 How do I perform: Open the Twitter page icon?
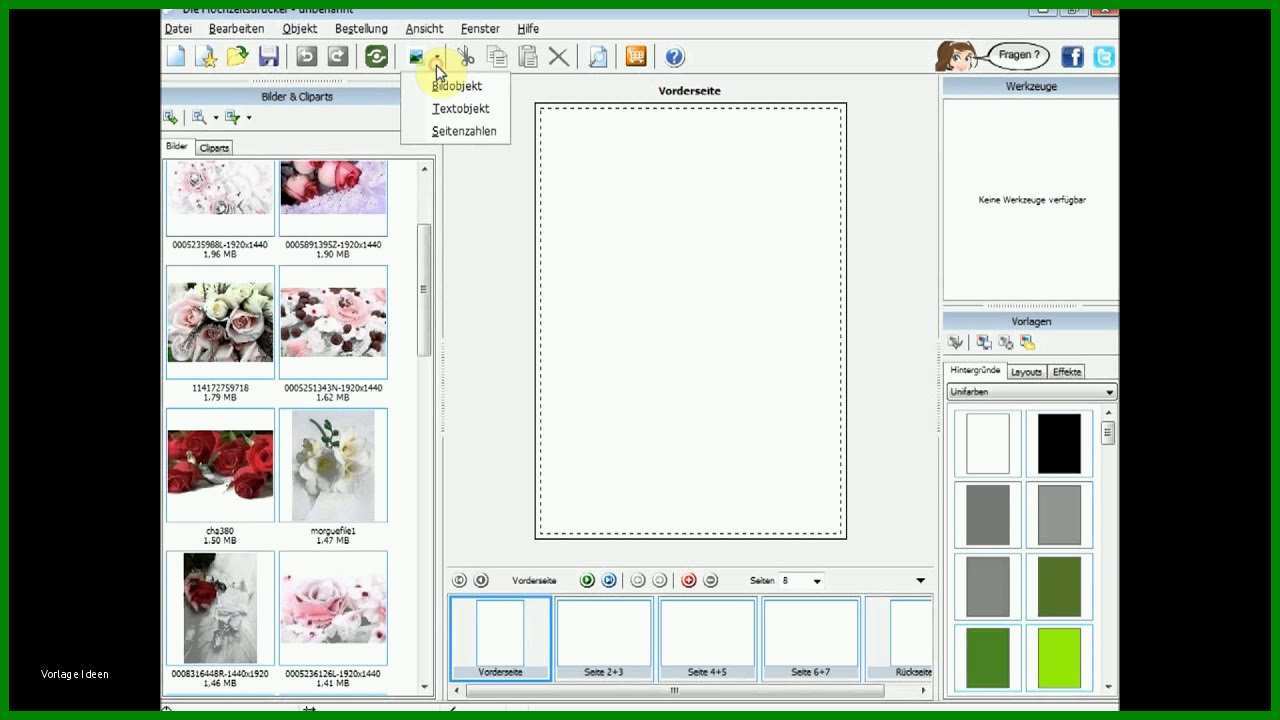(x=1104, y=57)
